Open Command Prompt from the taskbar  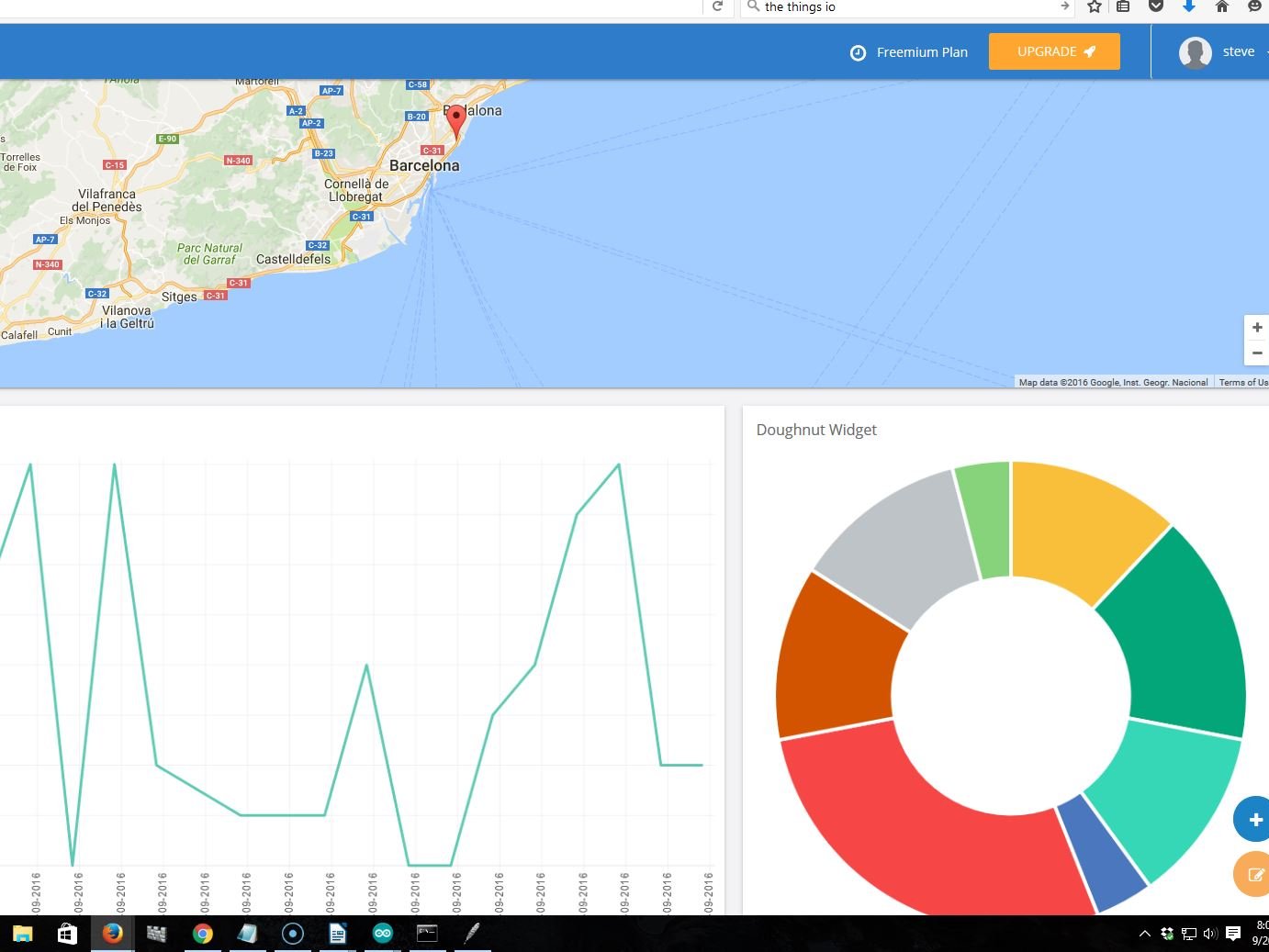[x=426, y=933]
